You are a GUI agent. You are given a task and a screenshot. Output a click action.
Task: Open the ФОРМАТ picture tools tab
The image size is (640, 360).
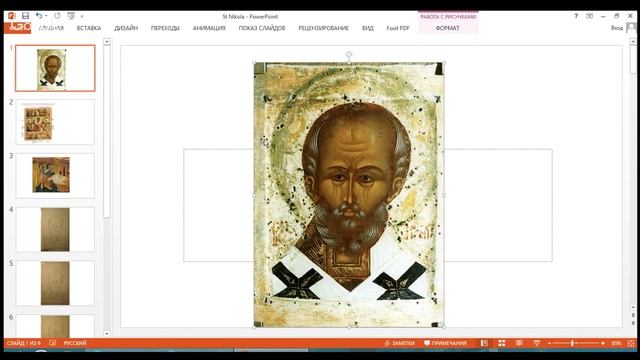click(x=447, y=28)
